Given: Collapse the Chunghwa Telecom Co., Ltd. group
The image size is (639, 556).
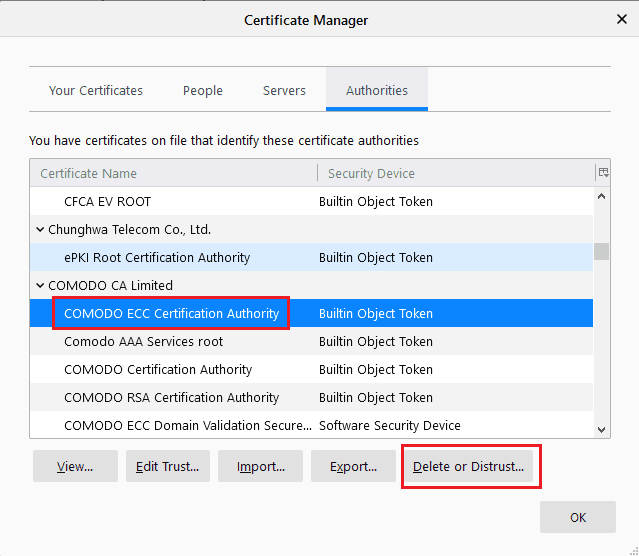Looking at the screenshot, I should click(x=40, y=229).
